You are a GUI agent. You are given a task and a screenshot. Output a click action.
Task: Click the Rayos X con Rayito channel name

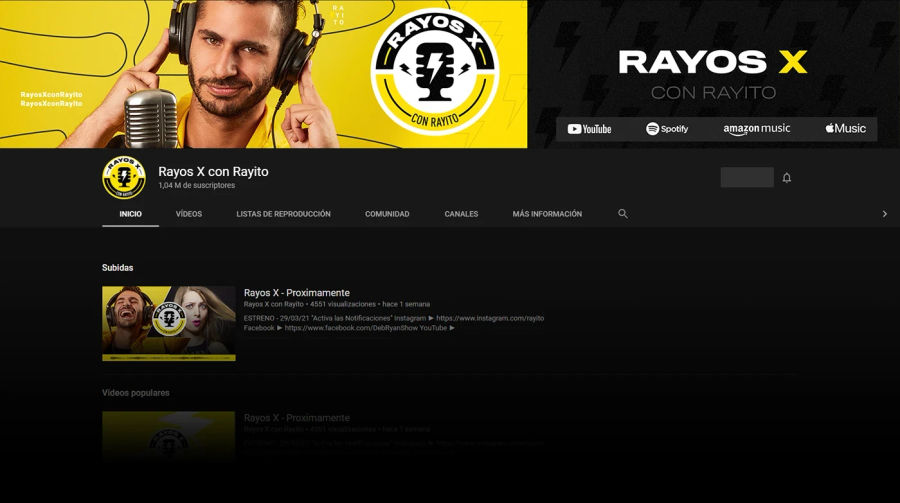tap(214, 172)
